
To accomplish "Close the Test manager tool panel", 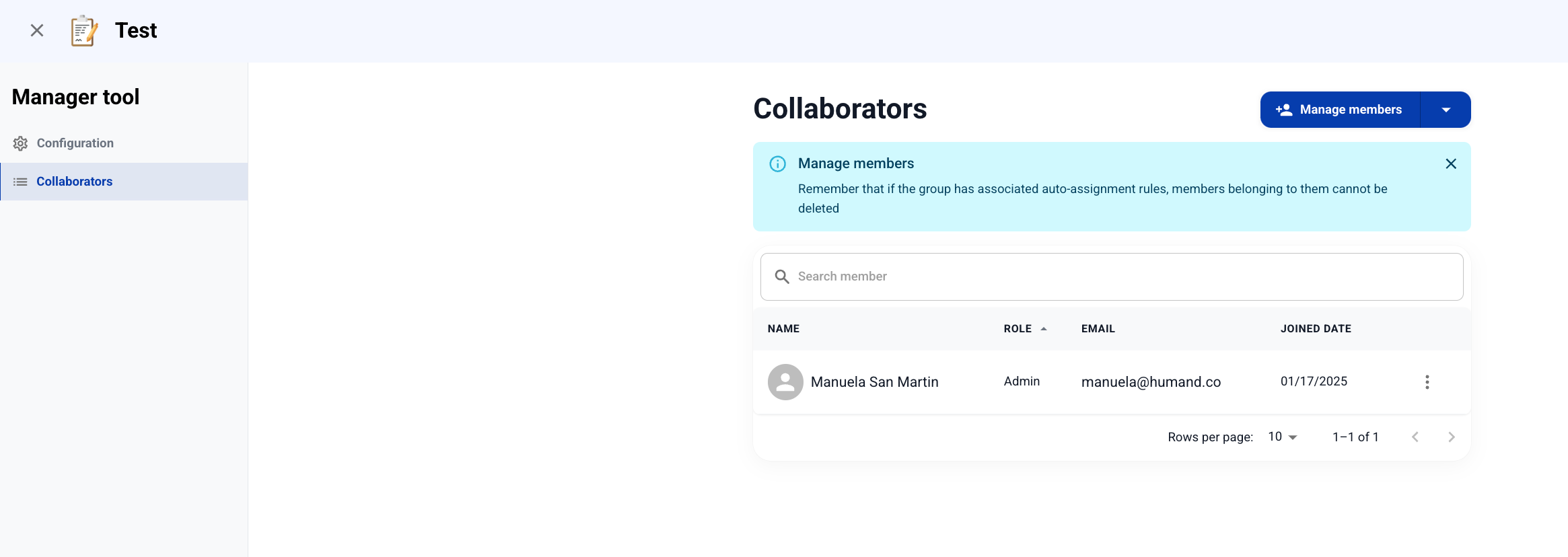I will [37, 30].
